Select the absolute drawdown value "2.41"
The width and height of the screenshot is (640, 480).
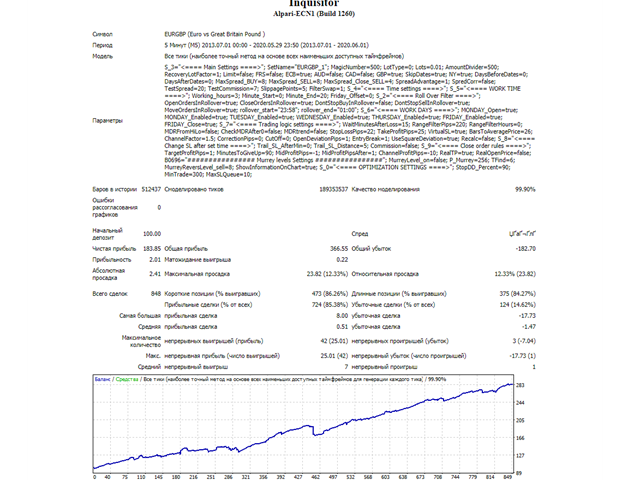[x=155, y=274]
